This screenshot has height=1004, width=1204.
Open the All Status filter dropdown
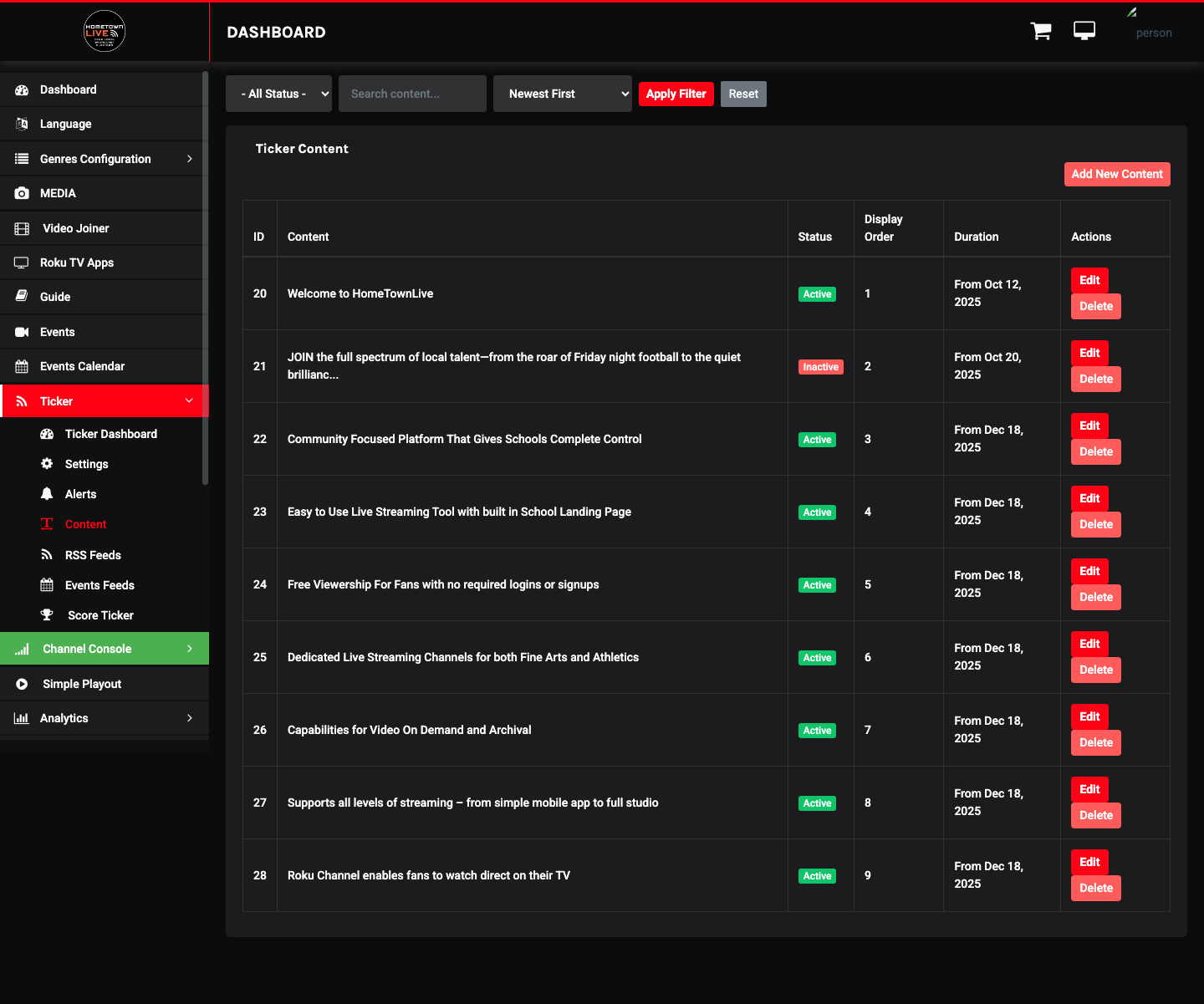[278, 94]
